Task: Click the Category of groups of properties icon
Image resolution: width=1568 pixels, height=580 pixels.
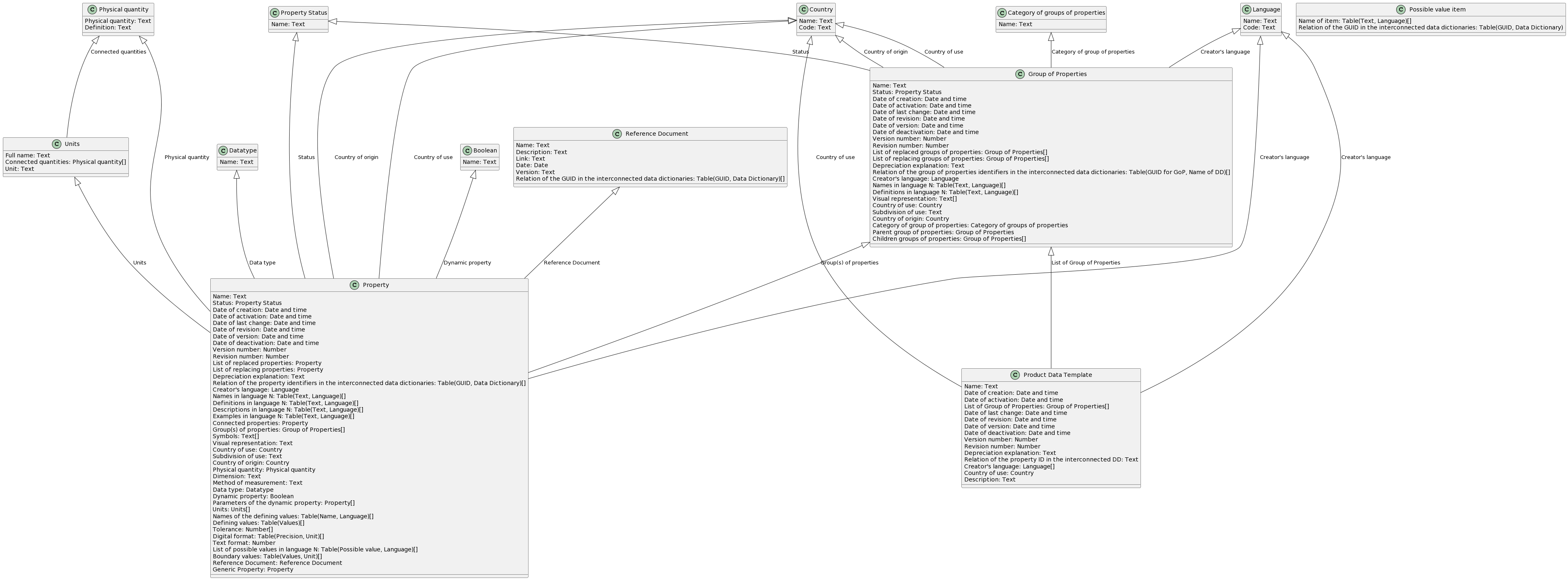Action: coord(1003,13)
